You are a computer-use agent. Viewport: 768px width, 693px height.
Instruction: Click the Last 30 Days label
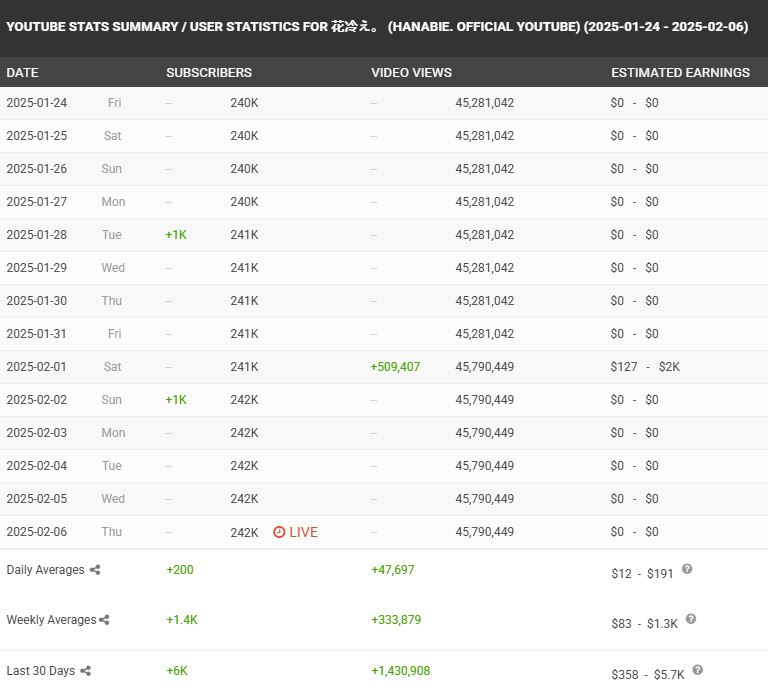pyautogui.click(x=41, y=670)
